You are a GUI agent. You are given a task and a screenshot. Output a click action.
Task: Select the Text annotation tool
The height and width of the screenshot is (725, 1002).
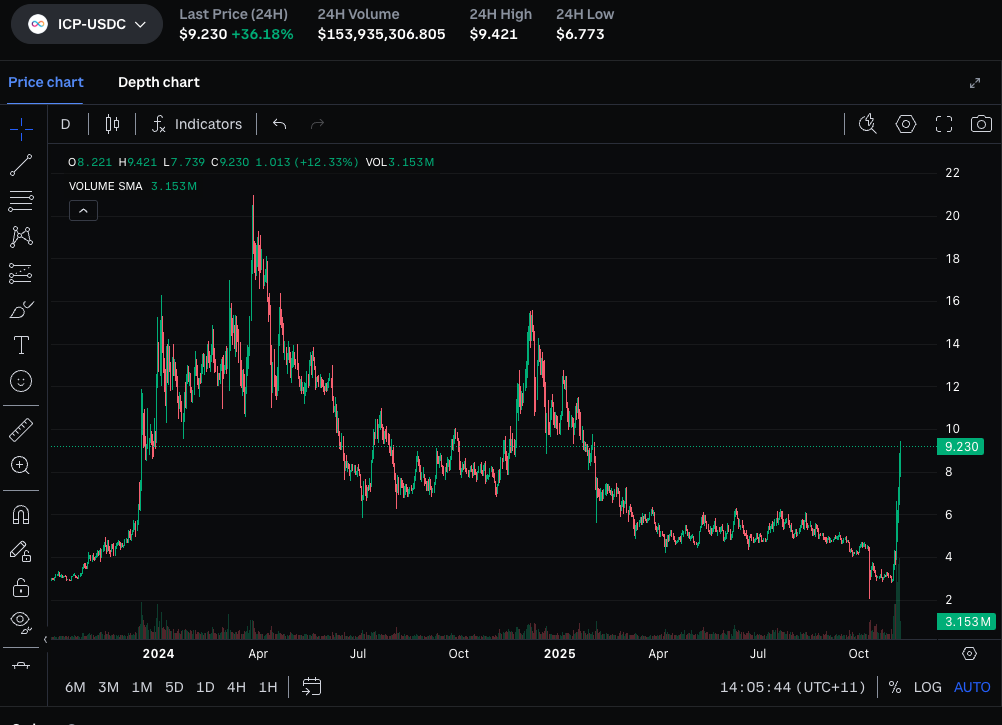pos(21,346)
